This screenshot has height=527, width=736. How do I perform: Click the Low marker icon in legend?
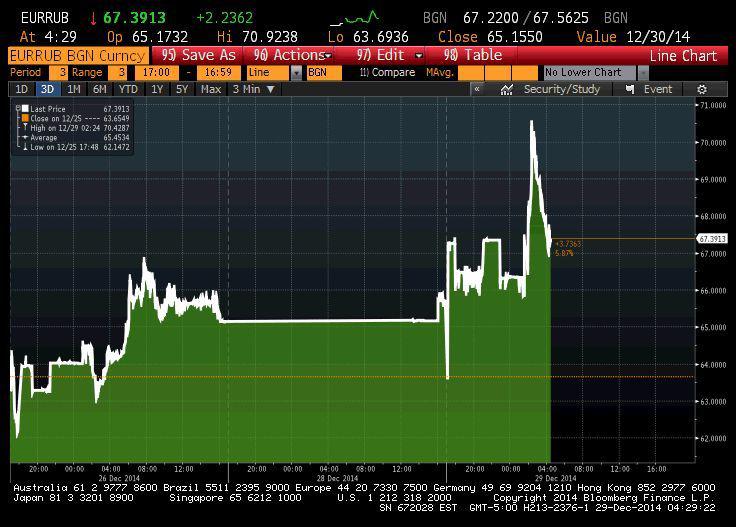23,147
